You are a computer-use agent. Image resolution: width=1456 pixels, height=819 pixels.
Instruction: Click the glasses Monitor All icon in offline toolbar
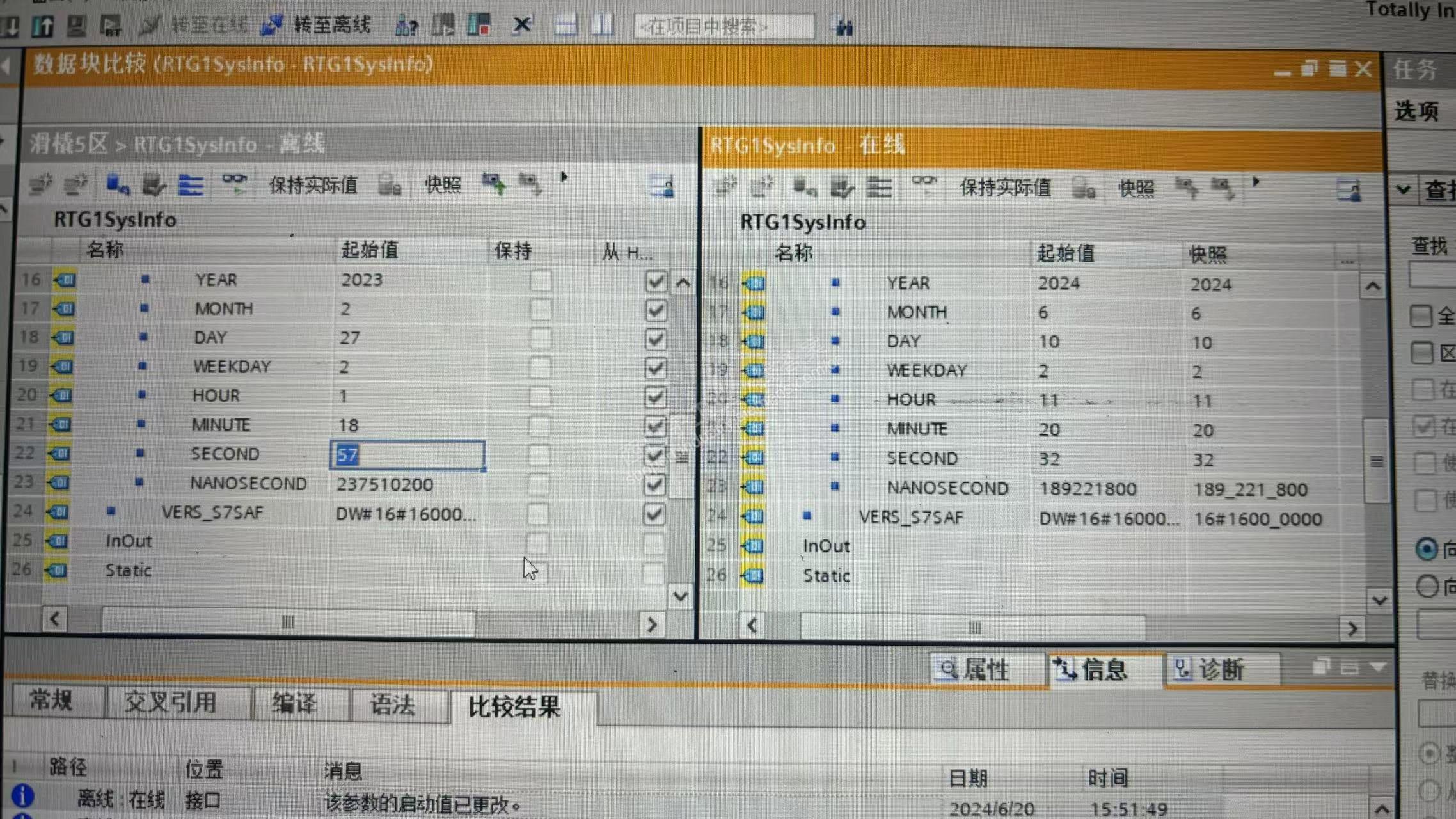pyautogui.click(x=234, y=182)
